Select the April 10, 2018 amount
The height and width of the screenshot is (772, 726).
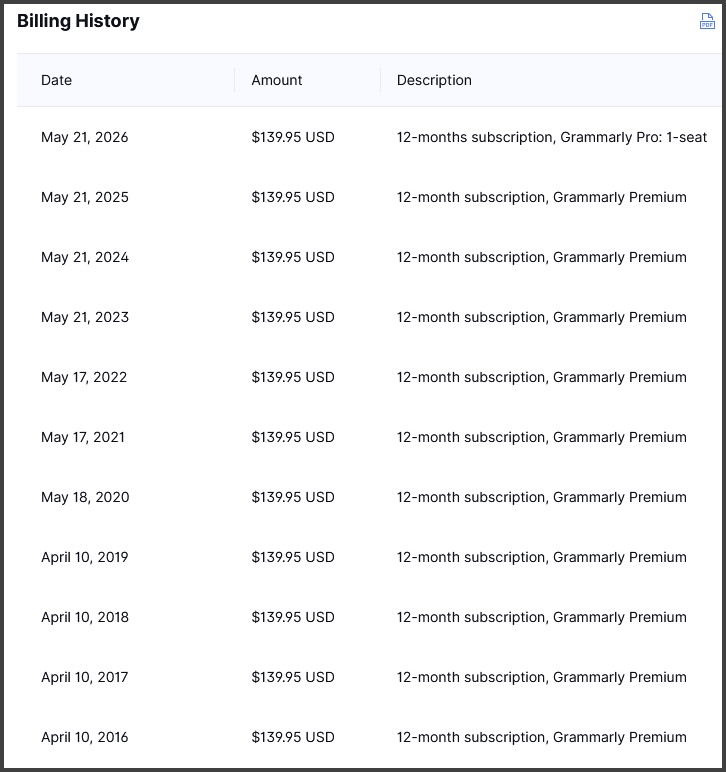pyautogui.click(x=293, y=617)
